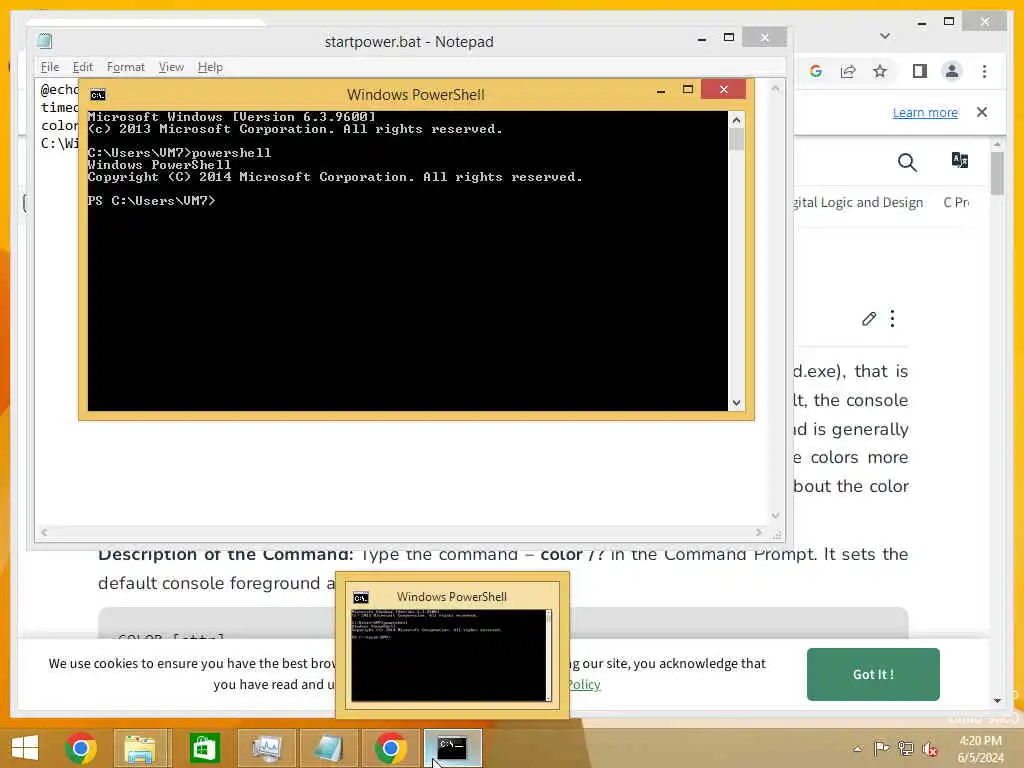Click the PS C:\Users\VM7> prompt line

point(152,200)
